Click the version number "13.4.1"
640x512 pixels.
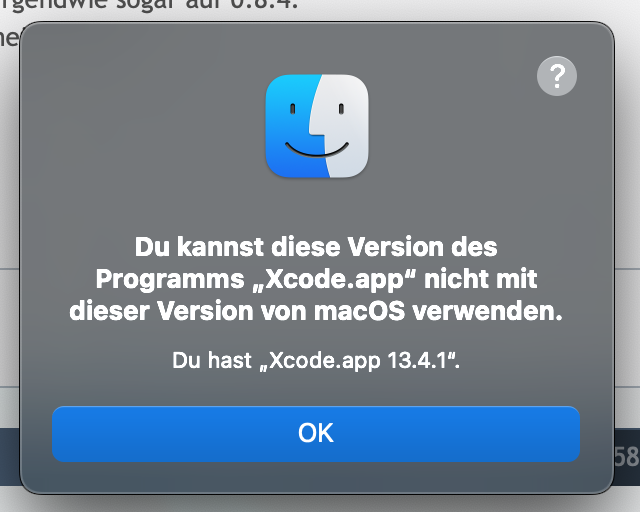click(x=417, y=361)
